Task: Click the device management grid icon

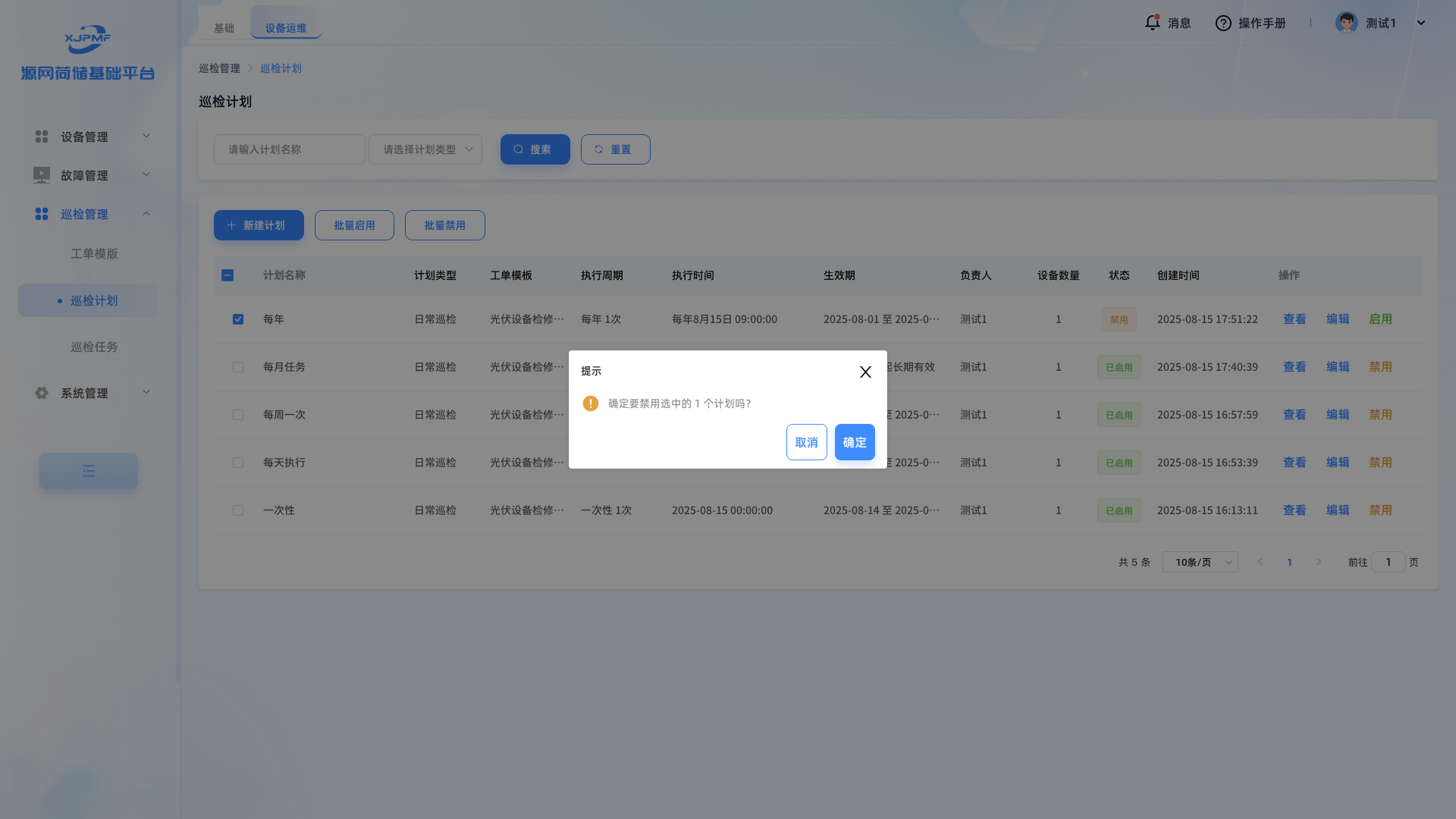Action: pos(42,136)
